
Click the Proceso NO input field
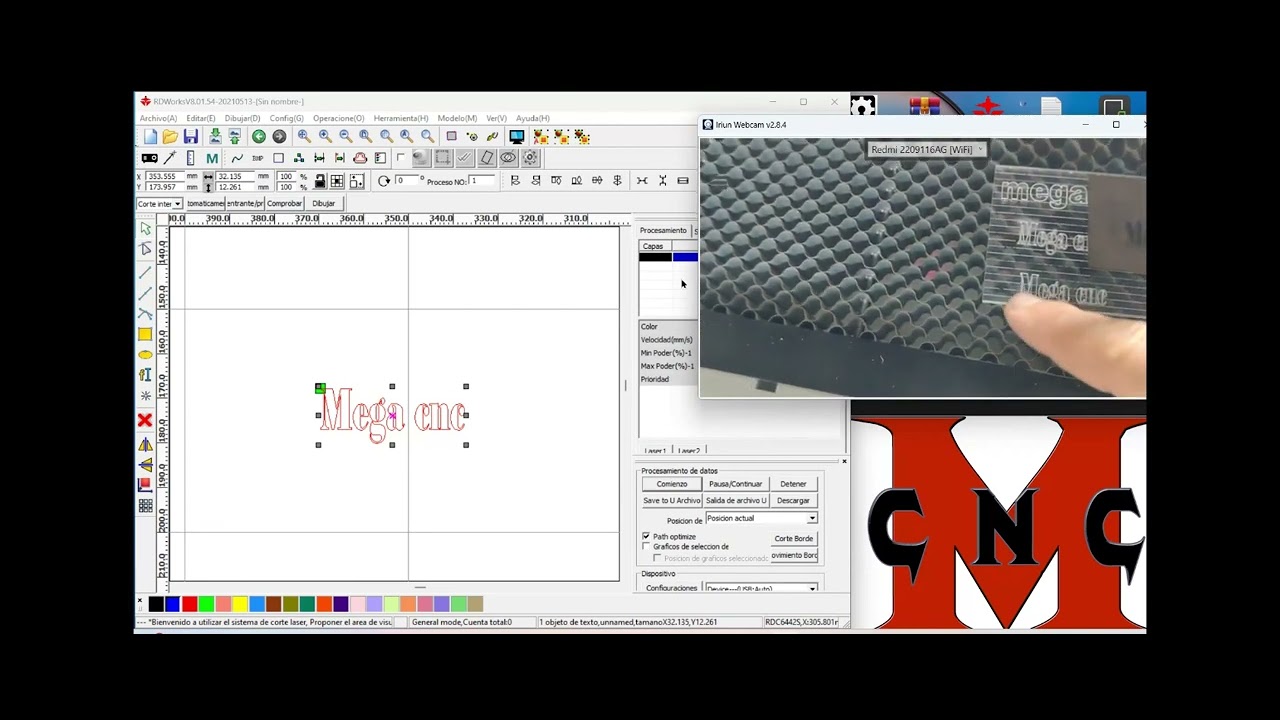(483, 181)
